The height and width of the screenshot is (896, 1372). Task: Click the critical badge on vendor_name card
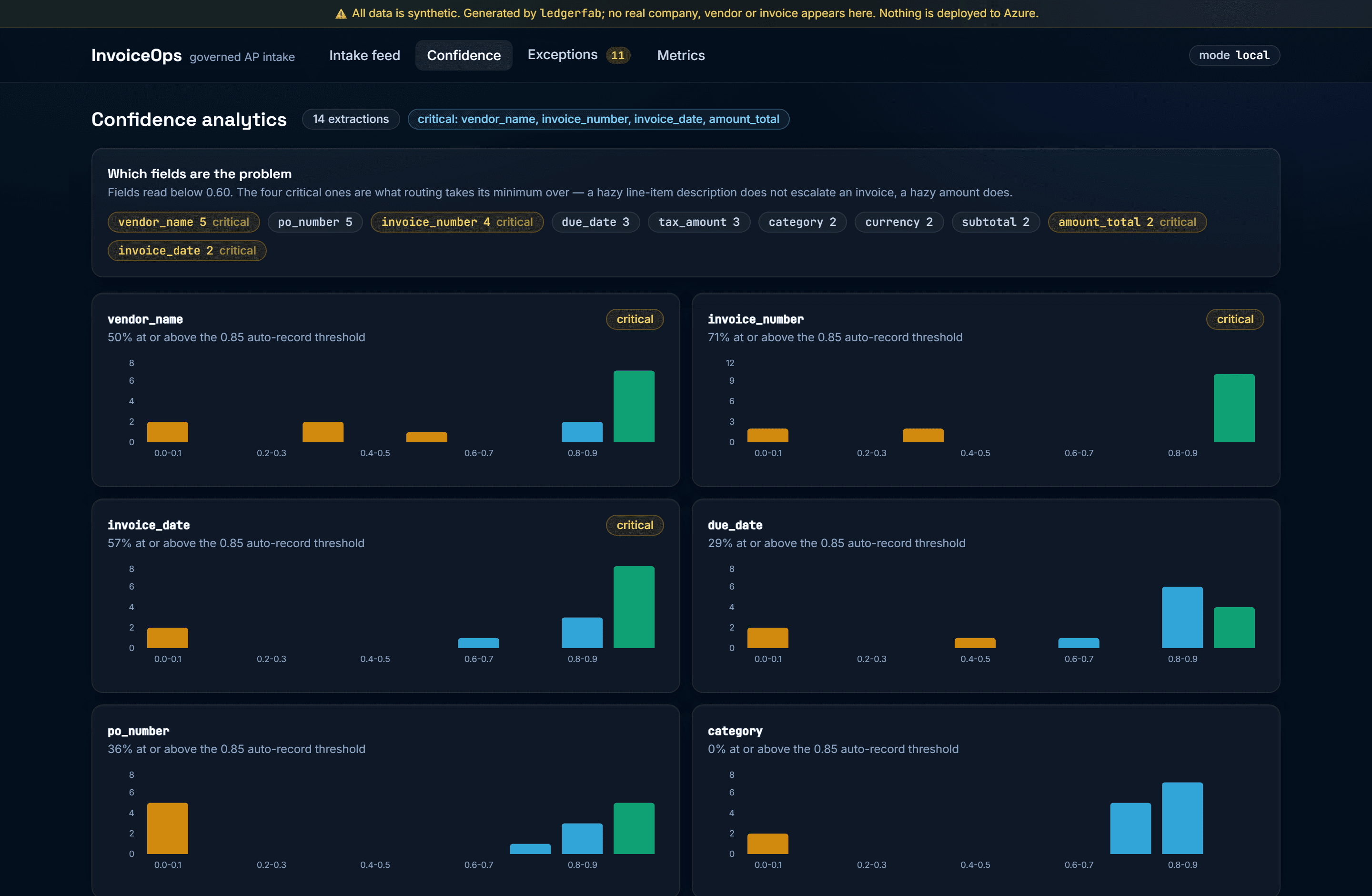pyautogui.click(x=635, y=319)
